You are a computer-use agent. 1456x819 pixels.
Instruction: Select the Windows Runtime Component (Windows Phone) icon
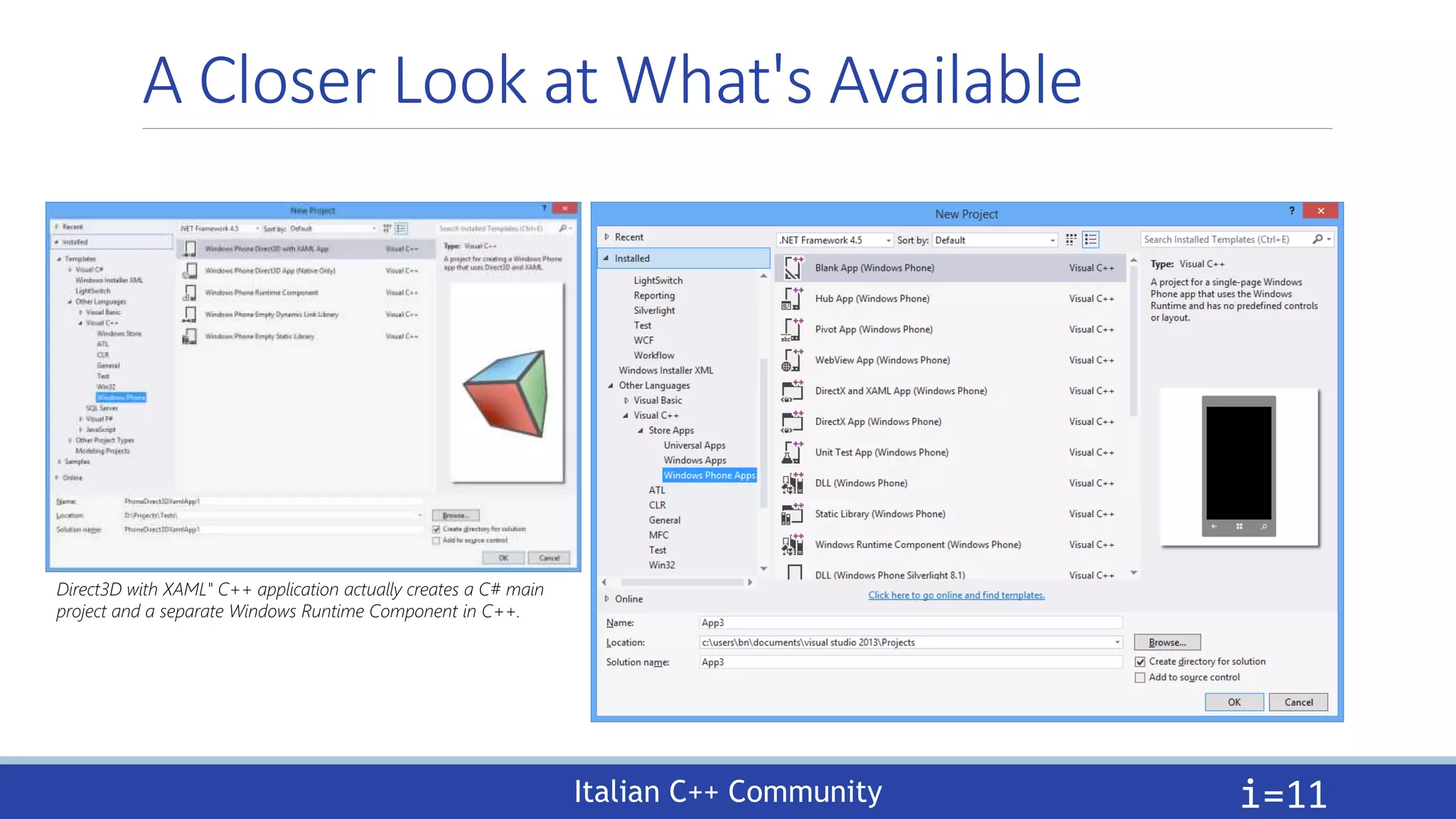793,545
